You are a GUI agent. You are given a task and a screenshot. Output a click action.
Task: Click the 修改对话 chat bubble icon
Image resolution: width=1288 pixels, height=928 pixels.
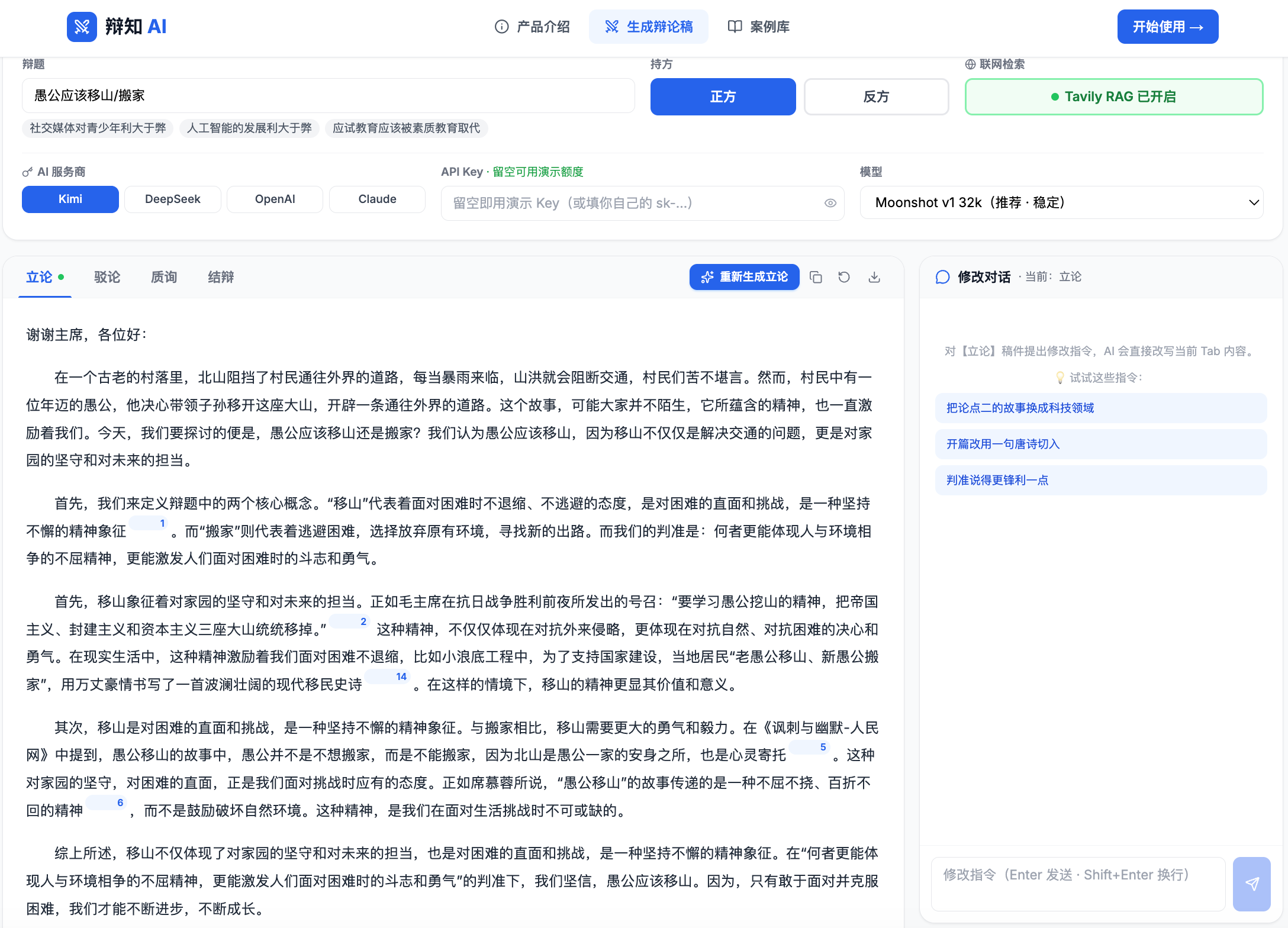point(942,276)
